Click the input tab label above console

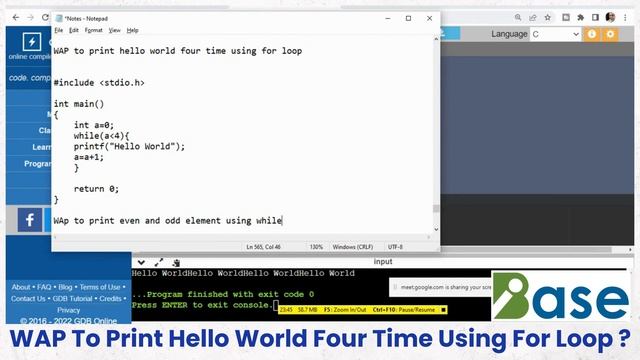[x=382, y=262]
